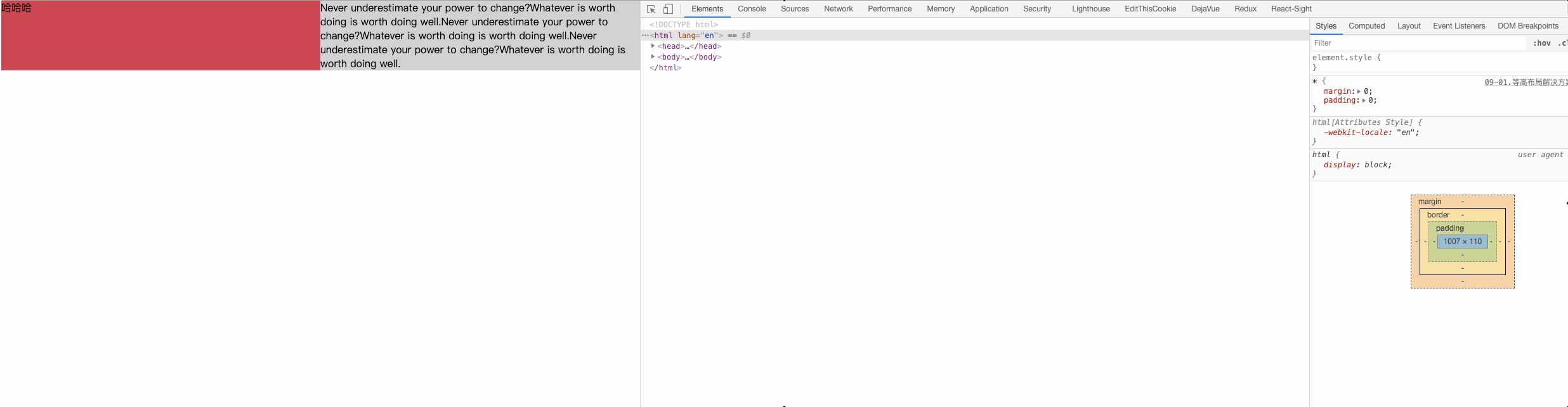Expand the head element node

coord(653,46)
